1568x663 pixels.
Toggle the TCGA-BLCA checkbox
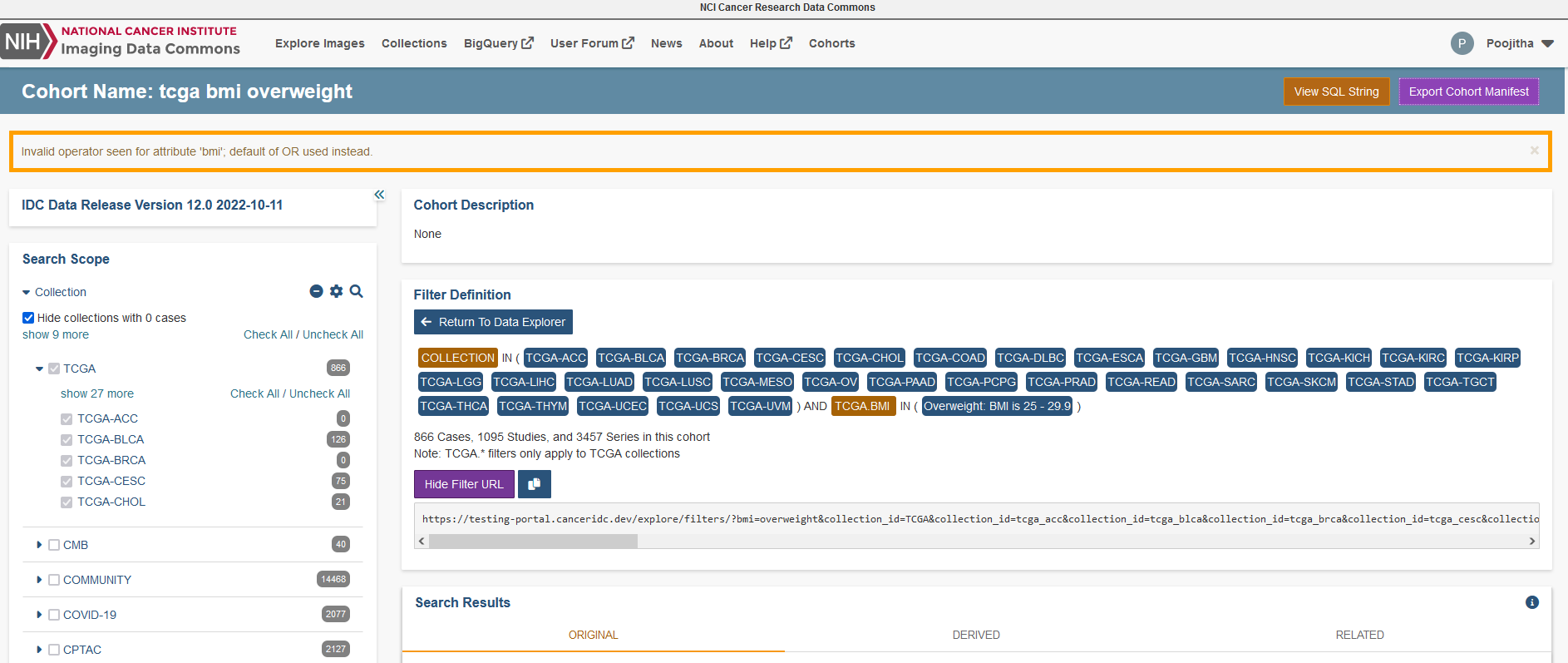click(x=67, y=440)
